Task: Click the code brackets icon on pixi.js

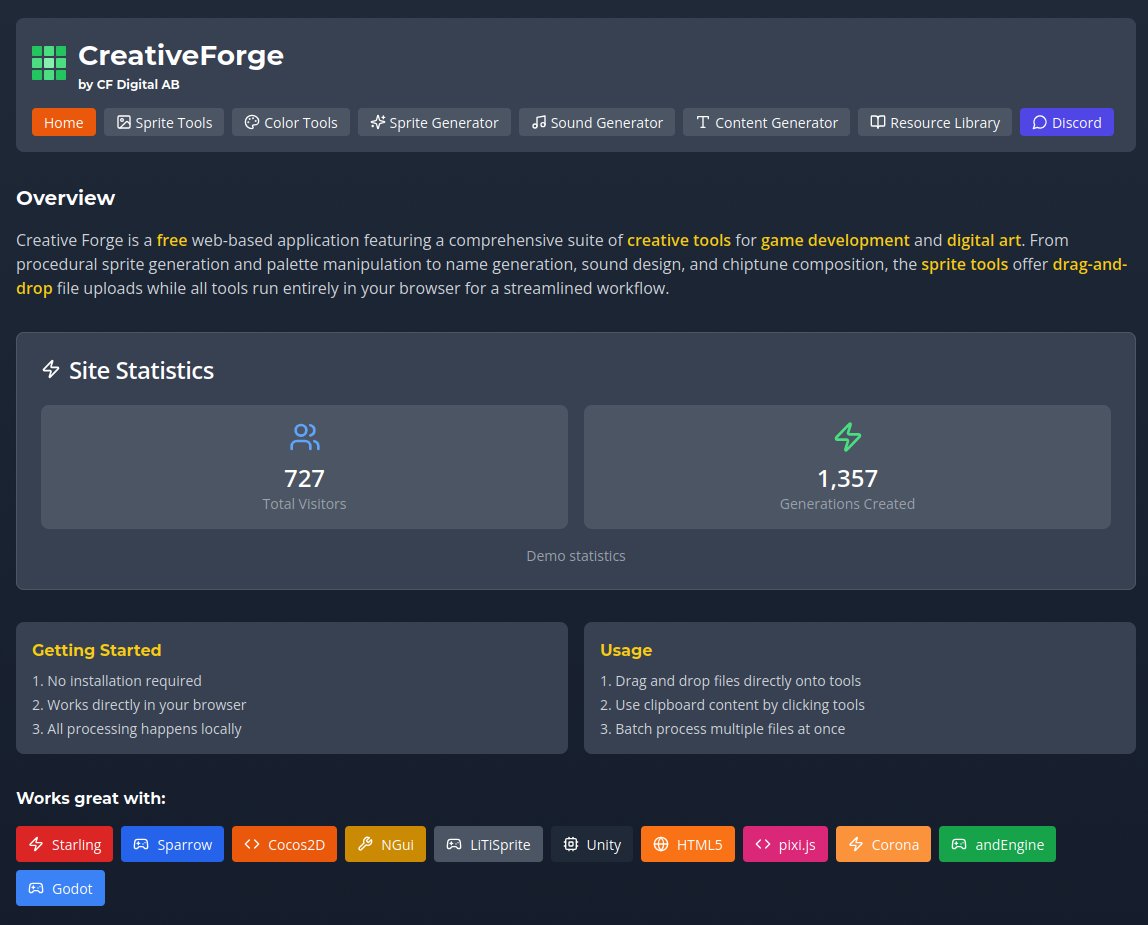Action: click(x=763, y=844)
